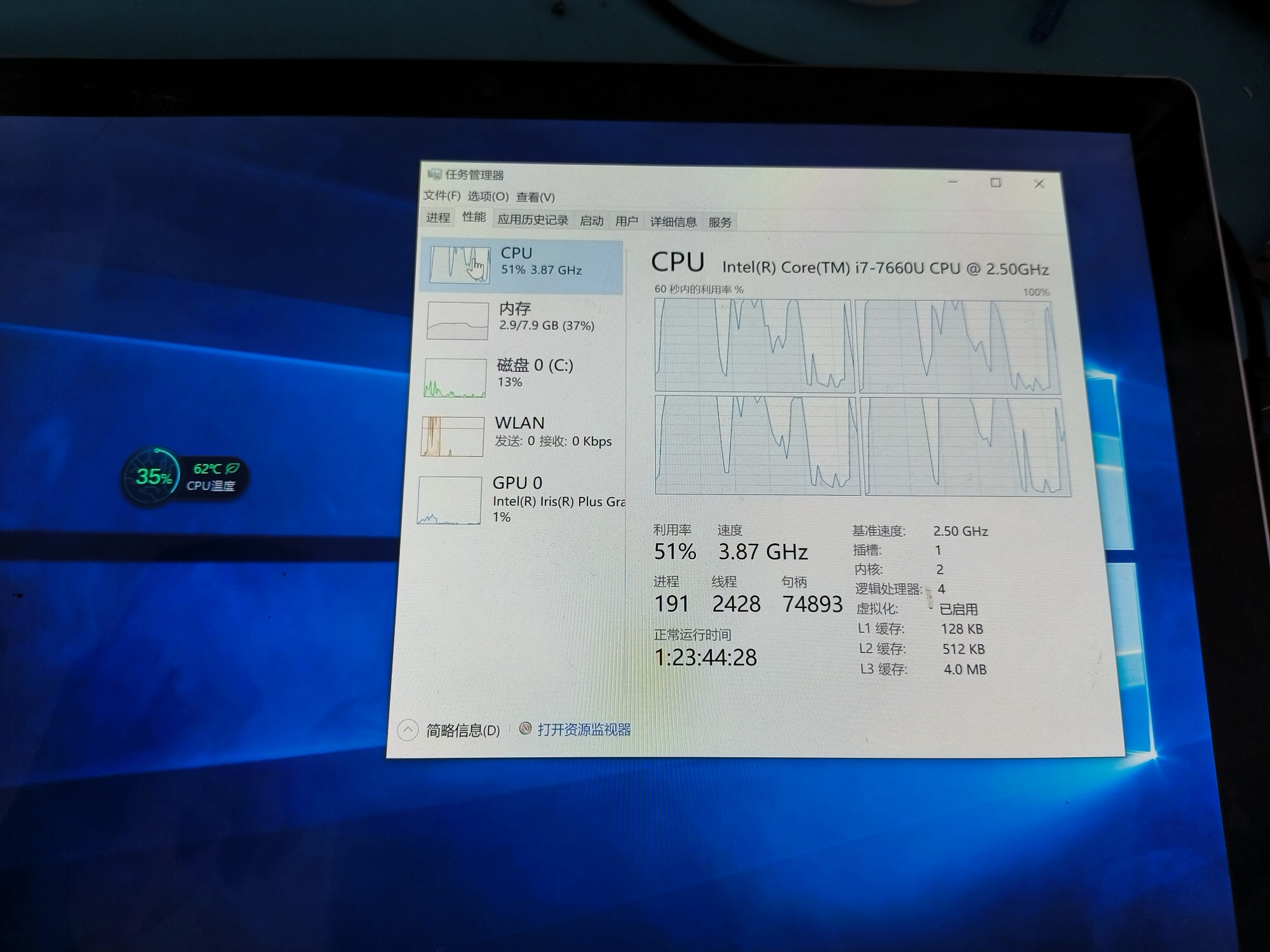
Task: Click the resource monitor icon
Action: pyautogui.click(x=525, y=729)
